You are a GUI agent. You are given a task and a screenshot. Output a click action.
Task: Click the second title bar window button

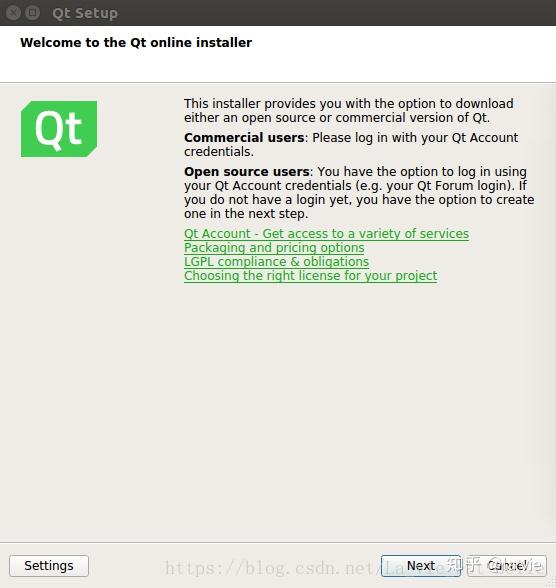tap(33, 13)
